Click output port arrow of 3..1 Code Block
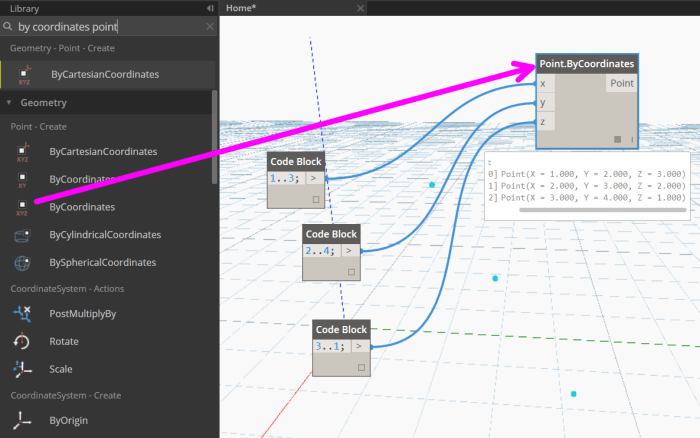This screenshot has width=700, height=438. tap(360, 346)
